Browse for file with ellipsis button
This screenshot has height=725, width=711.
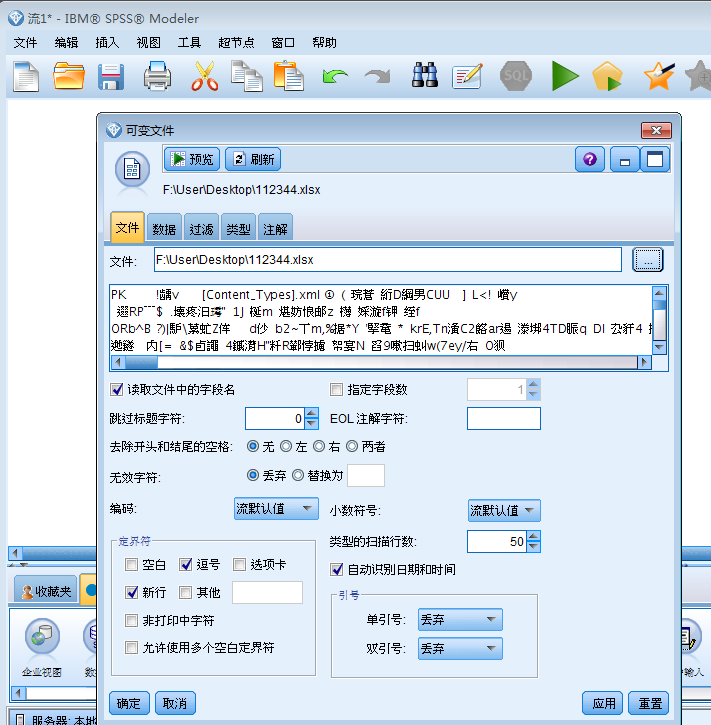(648, 260)
